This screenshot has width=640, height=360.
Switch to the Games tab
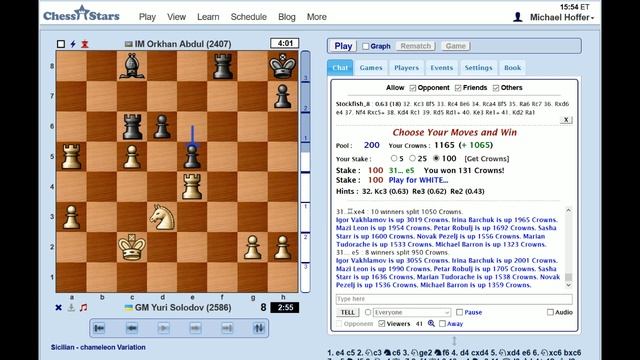[371, 68]
